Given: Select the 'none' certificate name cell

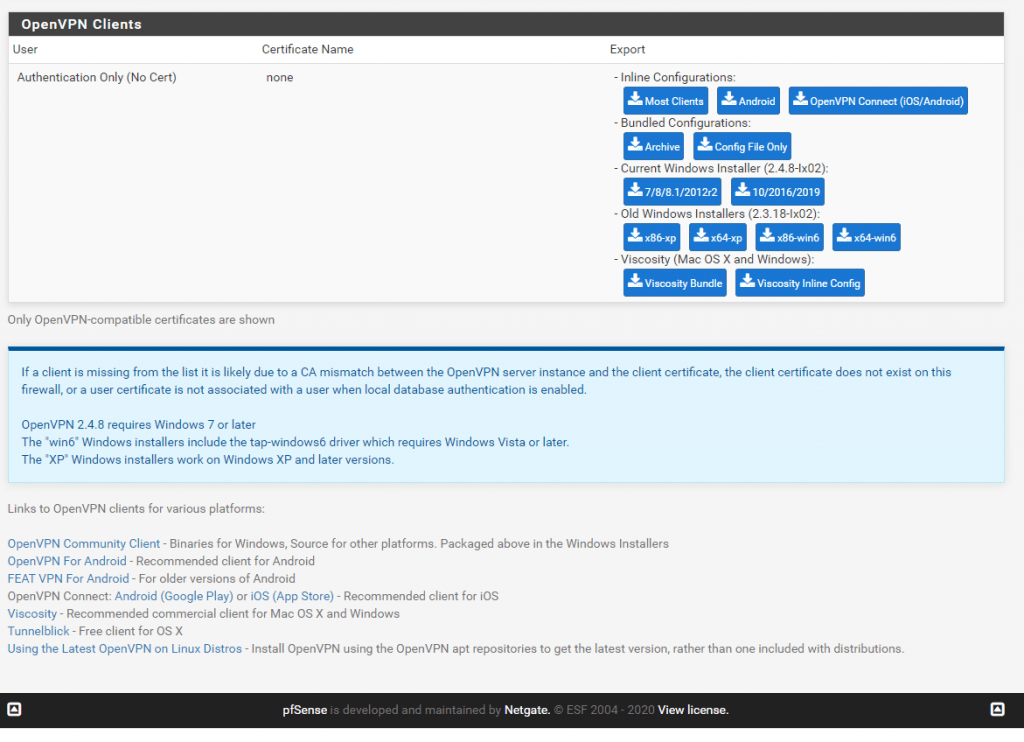Looking at the screenshot, I should tap(280, 77).
